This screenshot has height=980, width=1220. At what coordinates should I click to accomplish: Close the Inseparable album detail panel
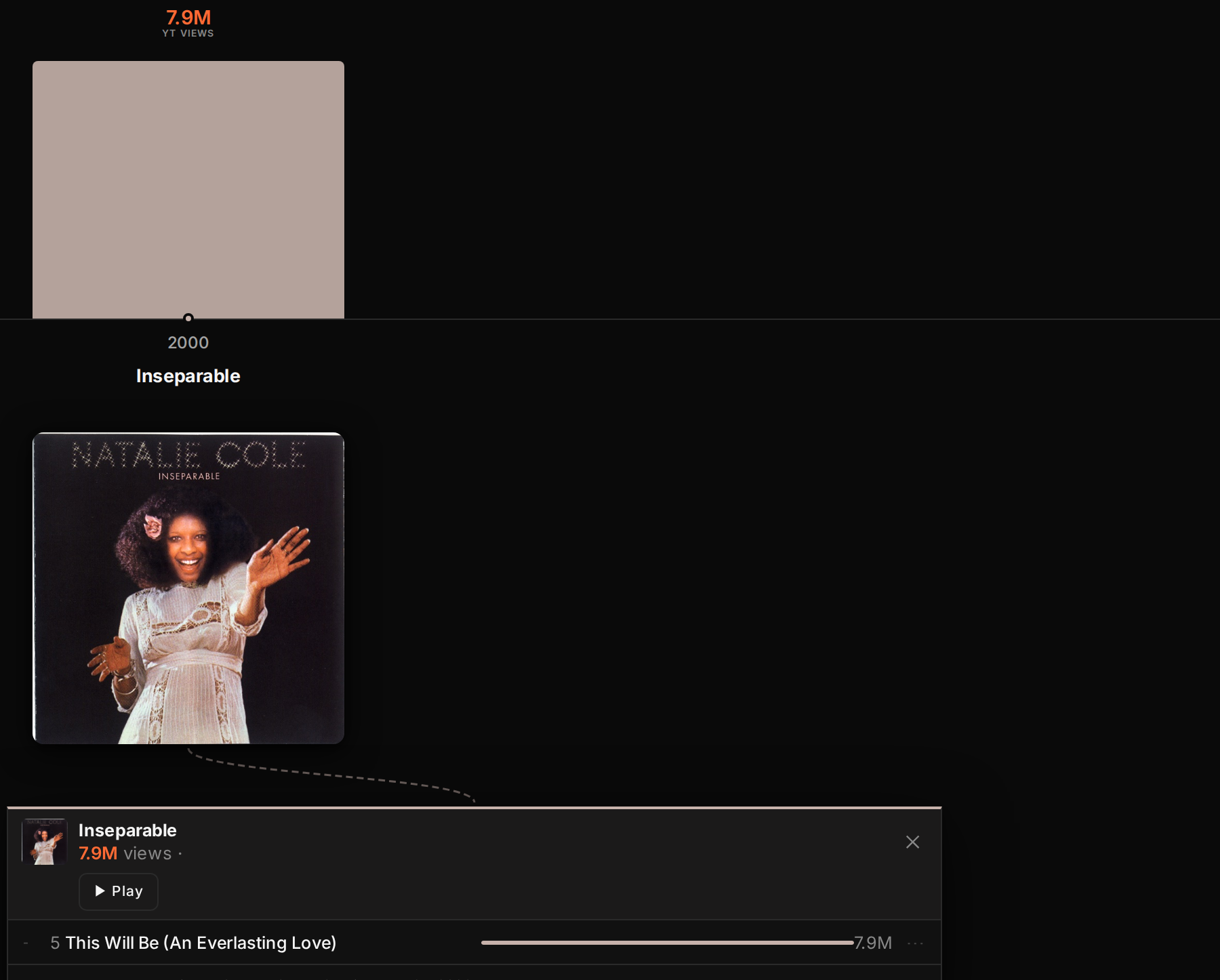912,842
